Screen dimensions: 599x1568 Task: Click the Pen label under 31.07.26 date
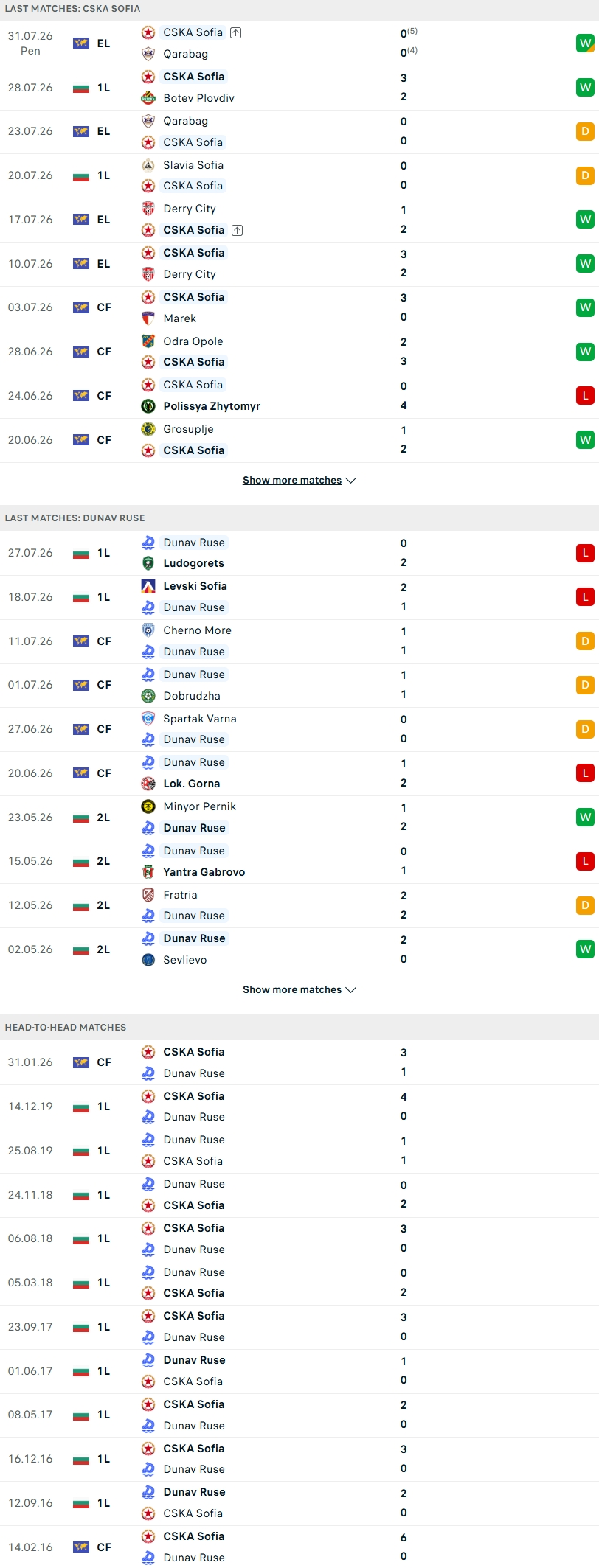30,51
